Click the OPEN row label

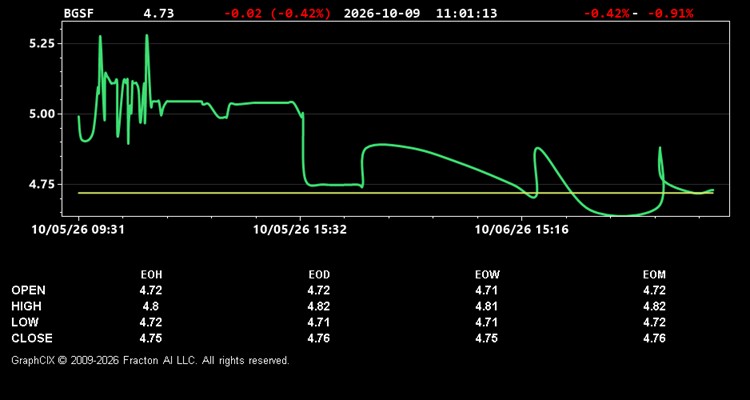click(29, 290)
